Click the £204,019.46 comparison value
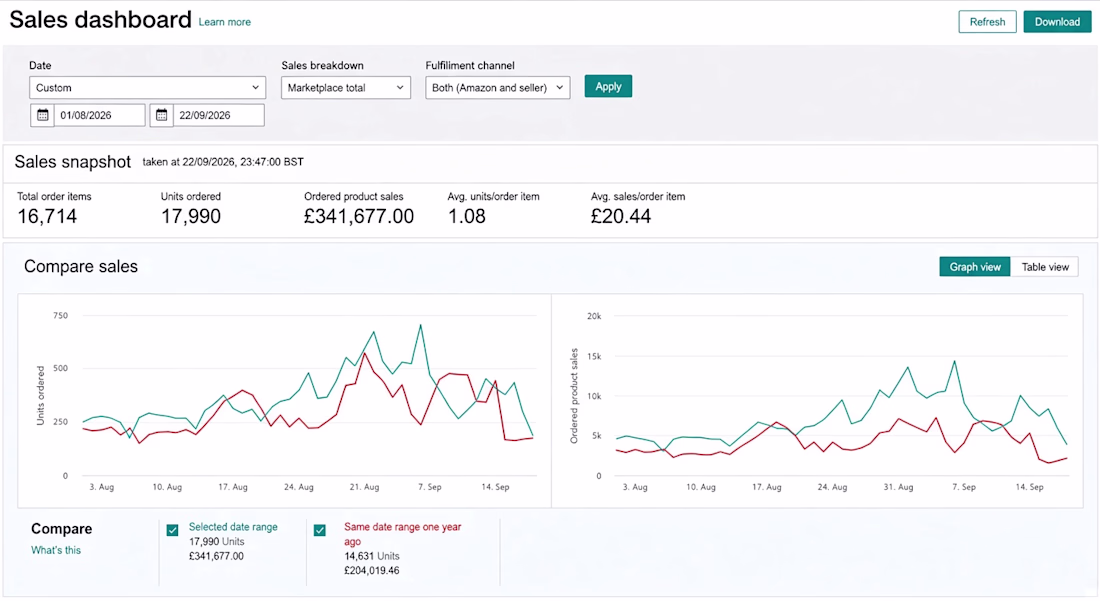The image size is (1100, 601). pyautogui.click(x=372, y=571)
